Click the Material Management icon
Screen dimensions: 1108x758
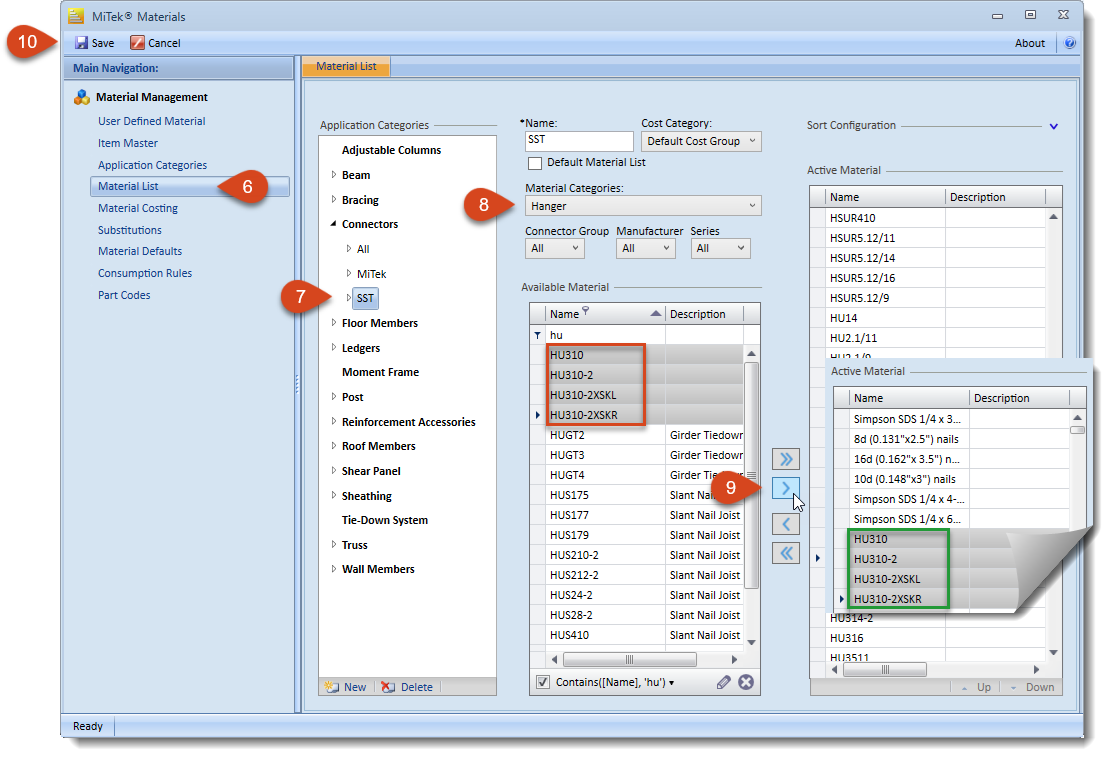pyautogui.click(x=82, y=97)
